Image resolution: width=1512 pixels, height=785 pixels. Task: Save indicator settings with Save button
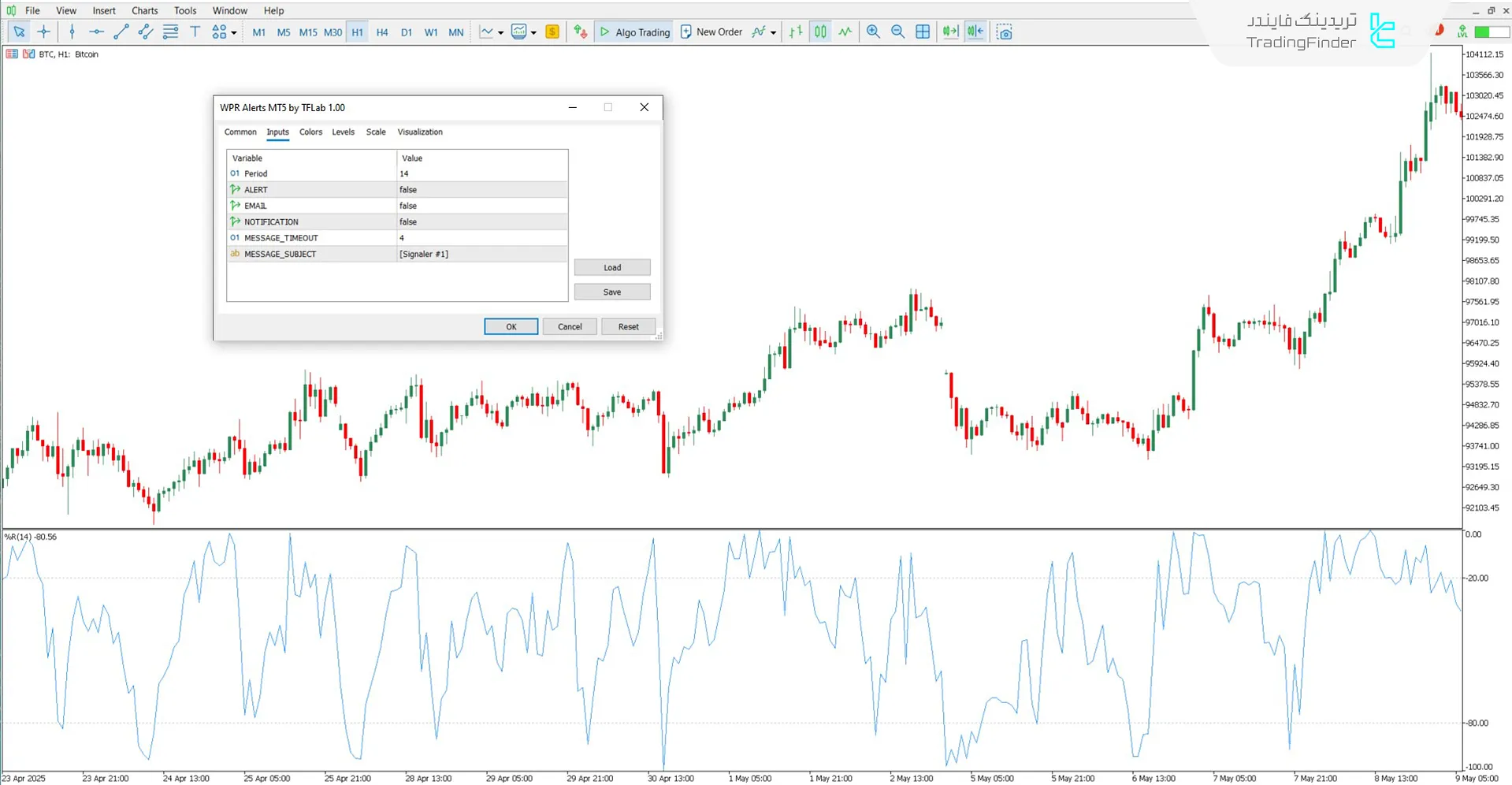point(612,292)
